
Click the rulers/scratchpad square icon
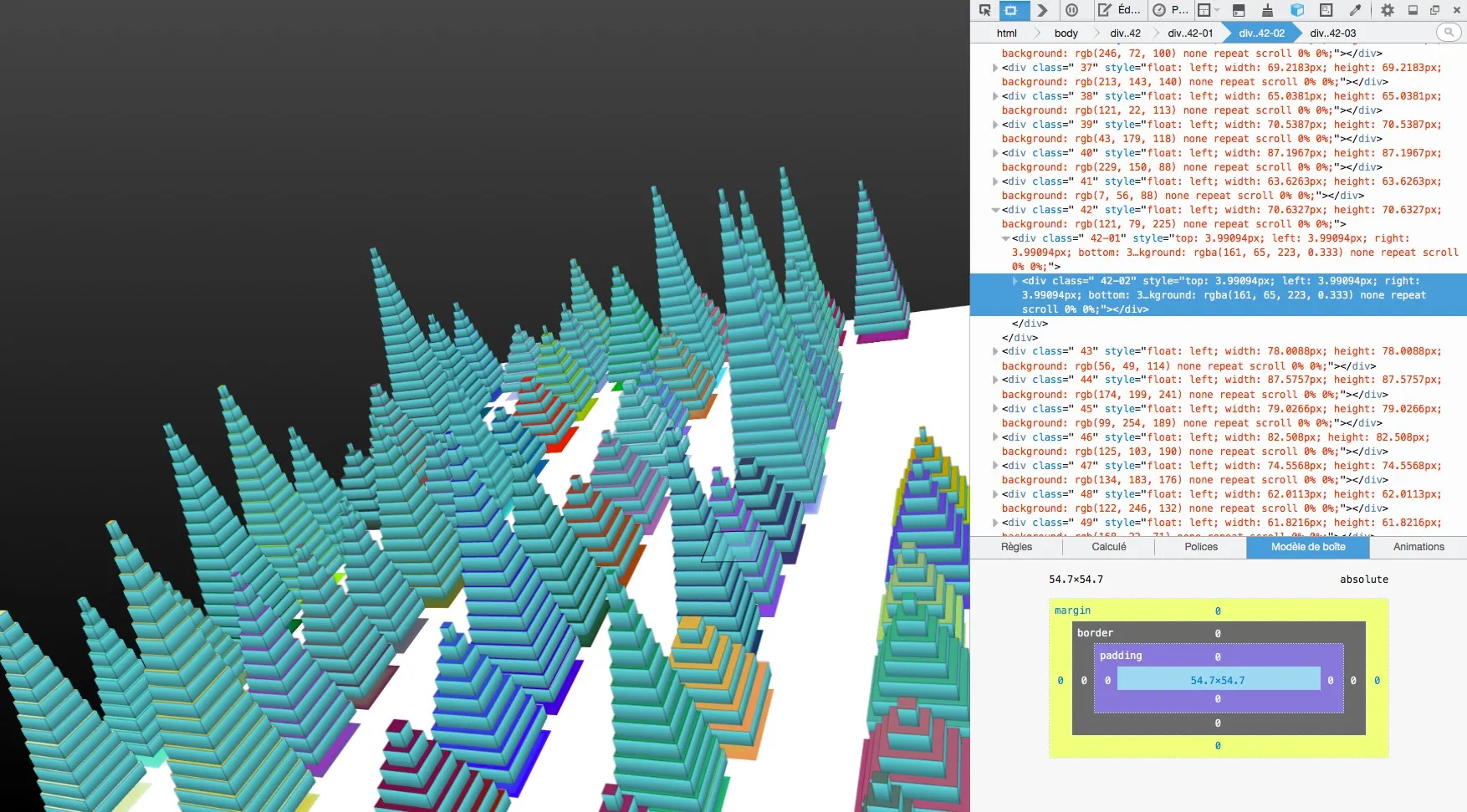(1326, 10)
